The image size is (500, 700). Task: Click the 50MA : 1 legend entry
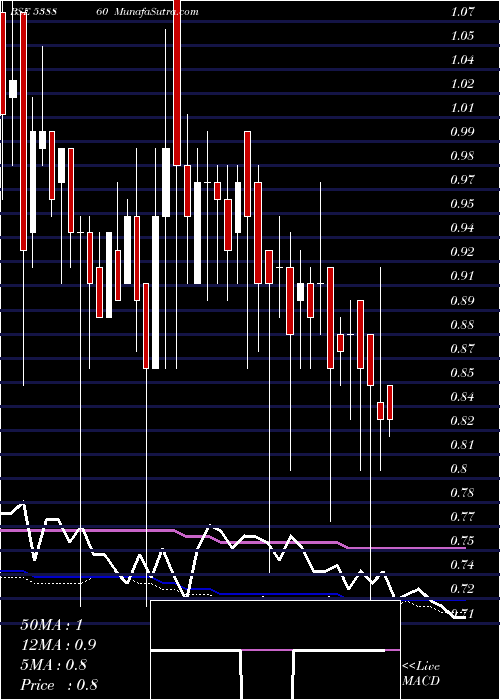click(x=52, y=625)
